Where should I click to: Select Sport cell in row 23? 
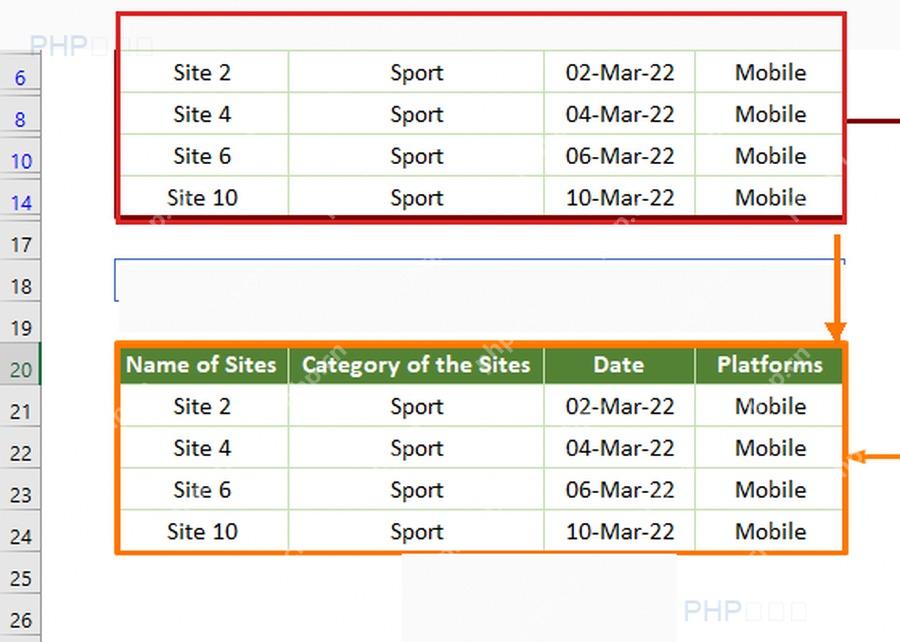click(416, 490)
